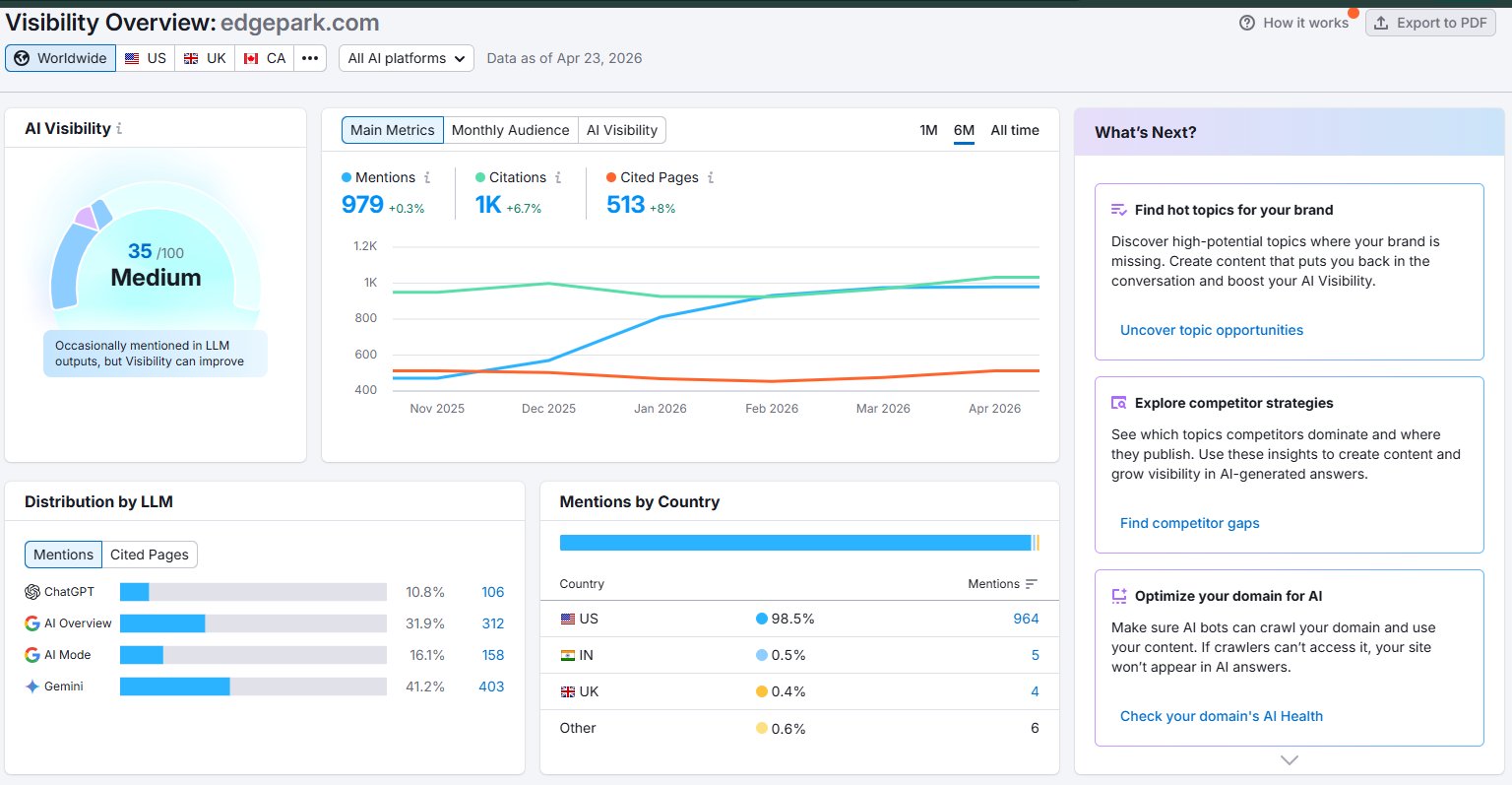The height and width of the screenshot is (785, 1512).
Task: Select the Worldwide region toggle
Action: [61, 58]
